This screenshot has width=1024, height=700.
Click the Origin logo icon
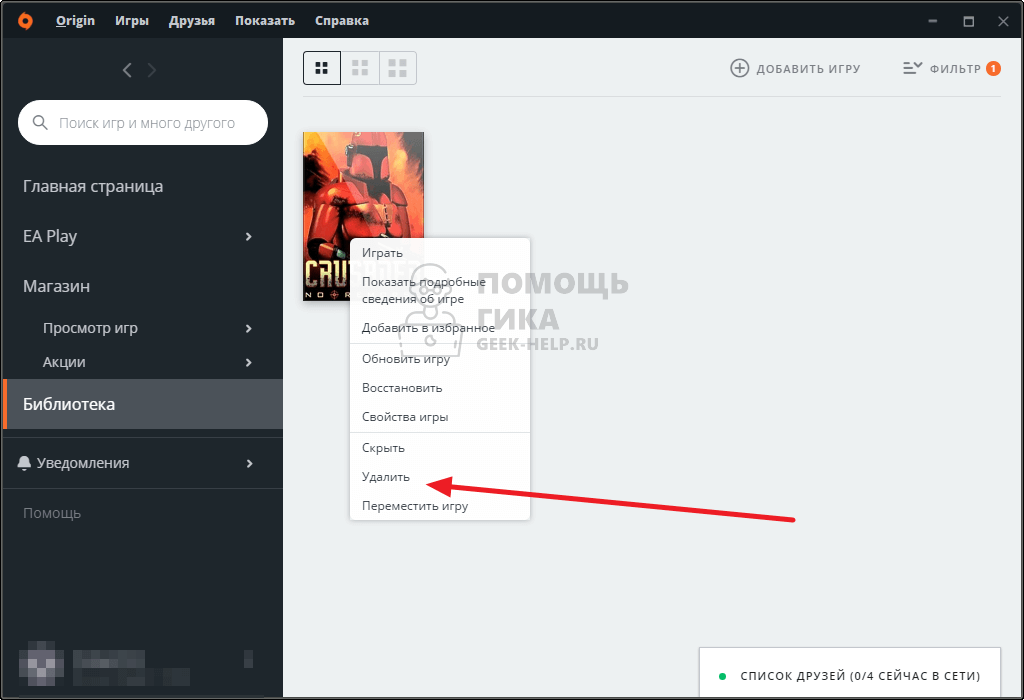coord(25,21)
